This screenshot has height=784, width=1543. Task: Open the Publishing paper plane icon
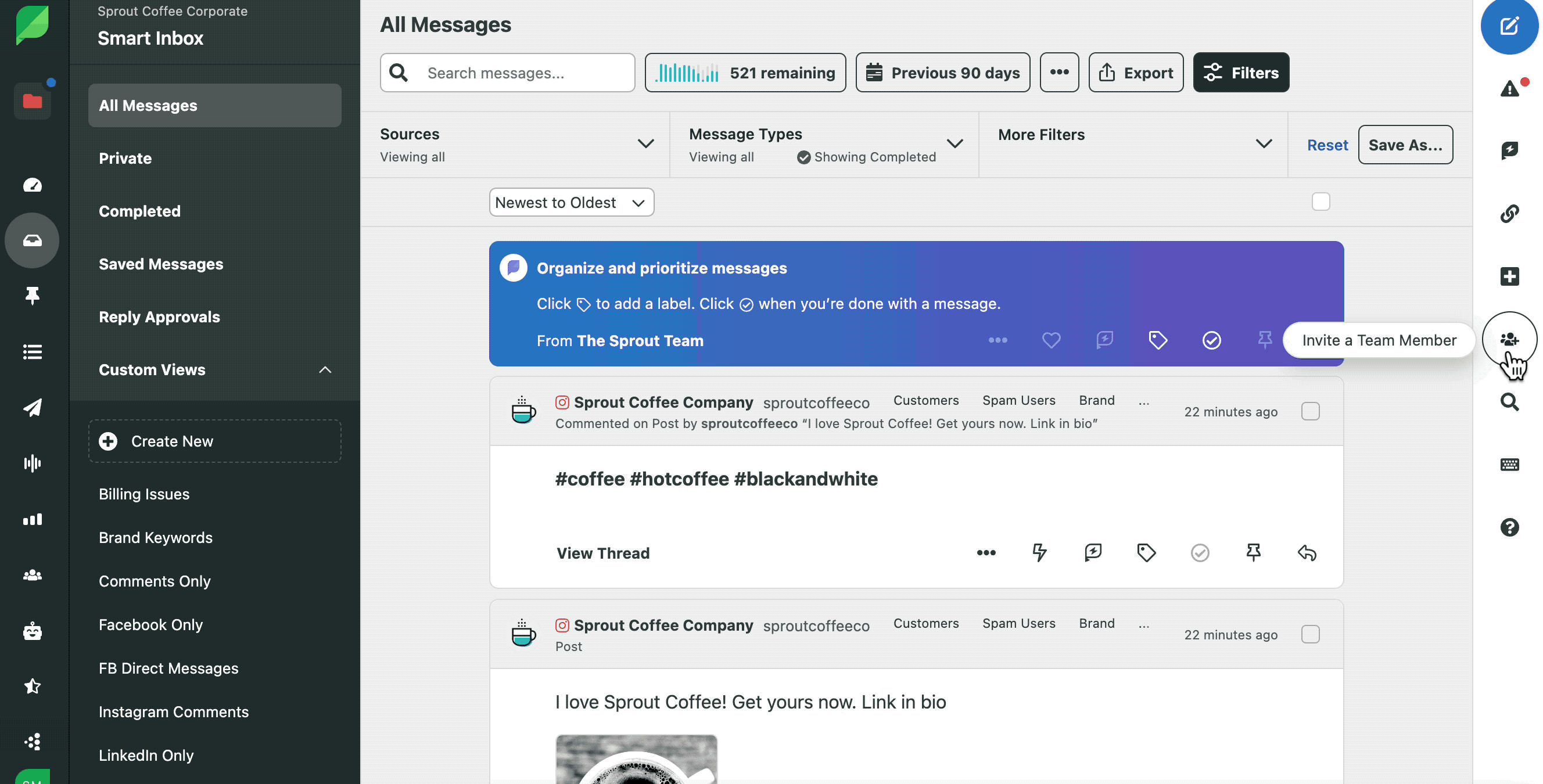pyautogui.click(x=33, y=407)
